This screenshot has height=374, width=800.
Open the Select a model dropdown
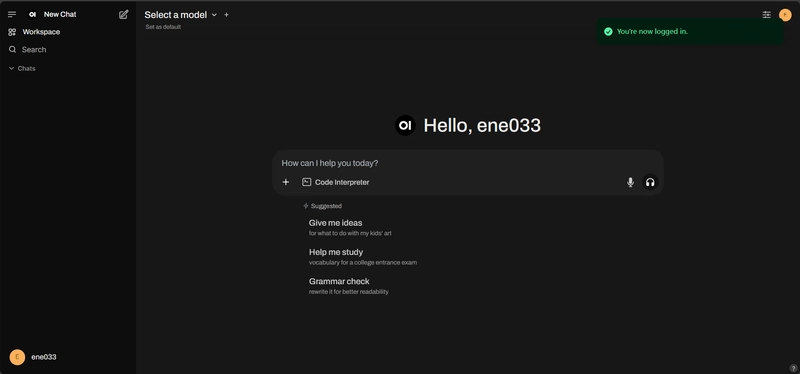(x=181, y=15)
